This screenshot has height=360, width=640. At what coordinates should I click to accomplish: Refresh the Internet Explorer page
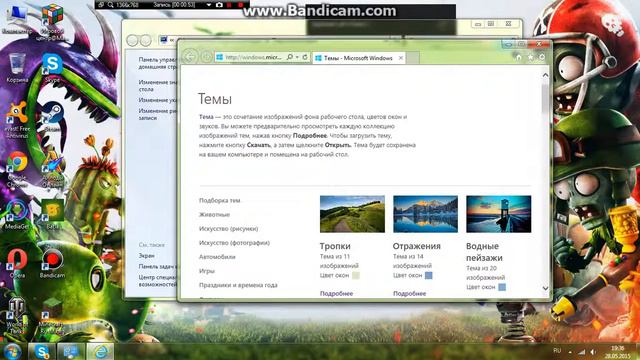305,57
